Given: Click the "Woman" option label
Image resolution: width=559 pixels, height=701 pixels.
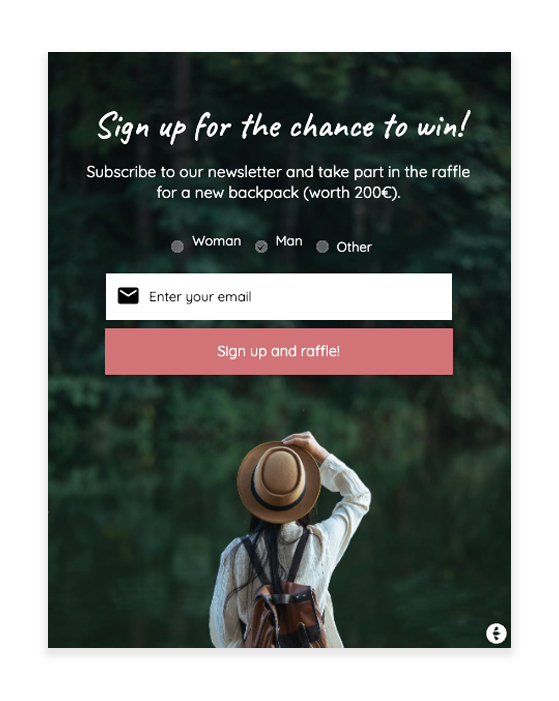Looking at the screenshot, I should [216, 241].
